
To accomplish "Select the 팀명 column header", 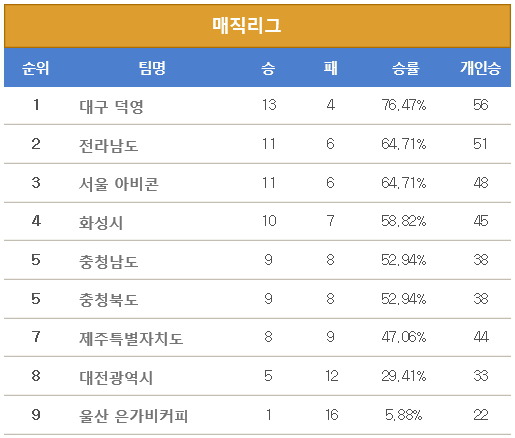I will click(152, 68).
